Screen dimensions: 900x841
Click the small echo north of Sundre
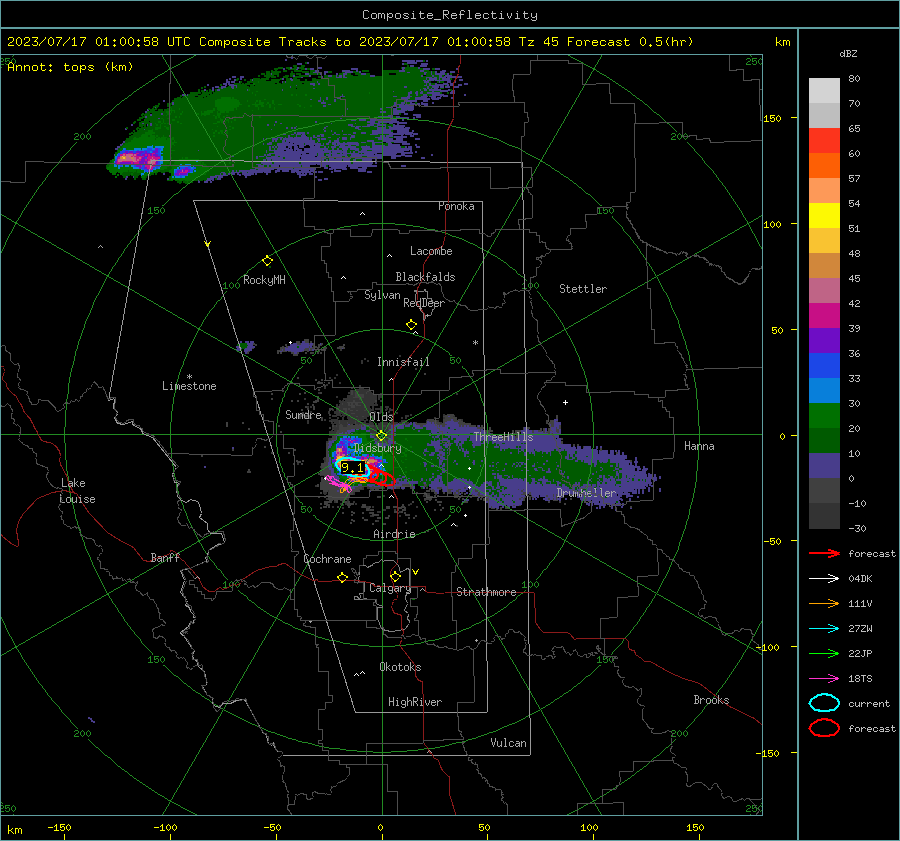point(297,347)
